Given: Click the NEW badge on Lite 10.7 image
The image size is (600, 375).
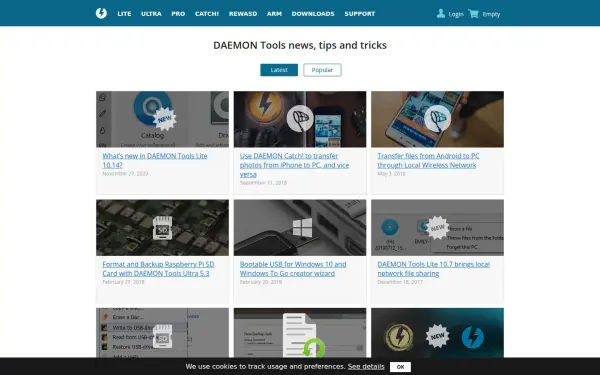Looking at the screenshot, I should (x=438, y=228).
